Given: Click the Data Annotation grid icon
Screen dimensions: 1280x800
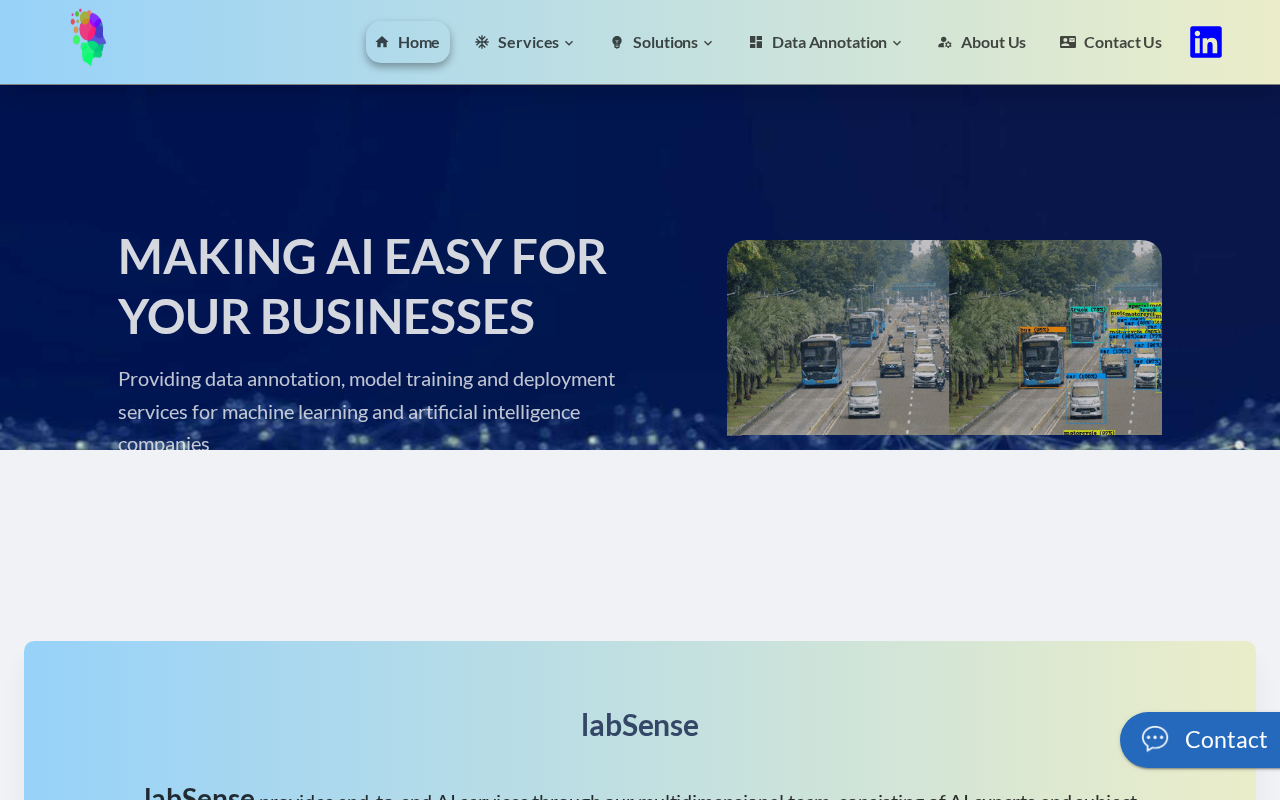Looking at the screenshot, I should pos(756,42).
